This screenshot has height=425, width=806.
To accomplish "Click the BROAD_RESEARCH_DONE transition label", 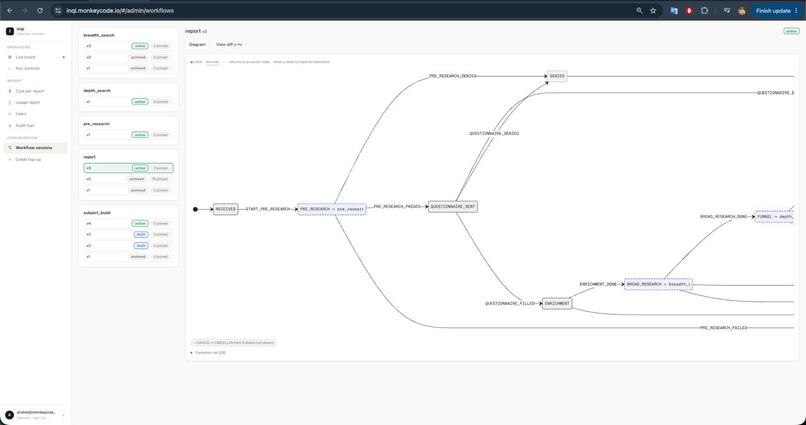I will pyautogui.click(x=724, y=217).
